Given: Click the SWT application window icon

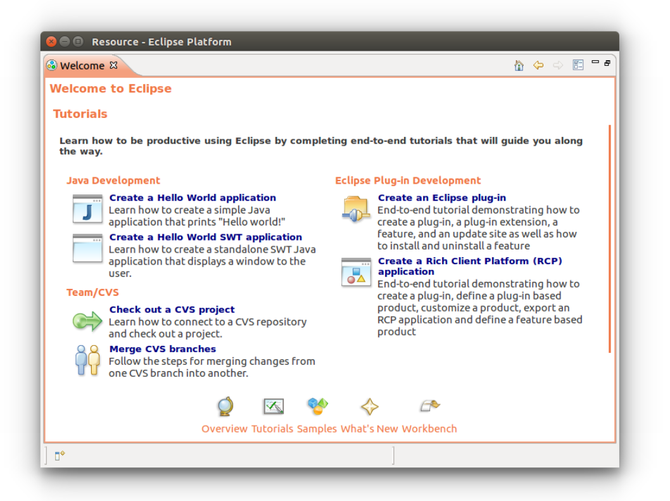Looking at the screenshot, I should (x=87, y=248).
